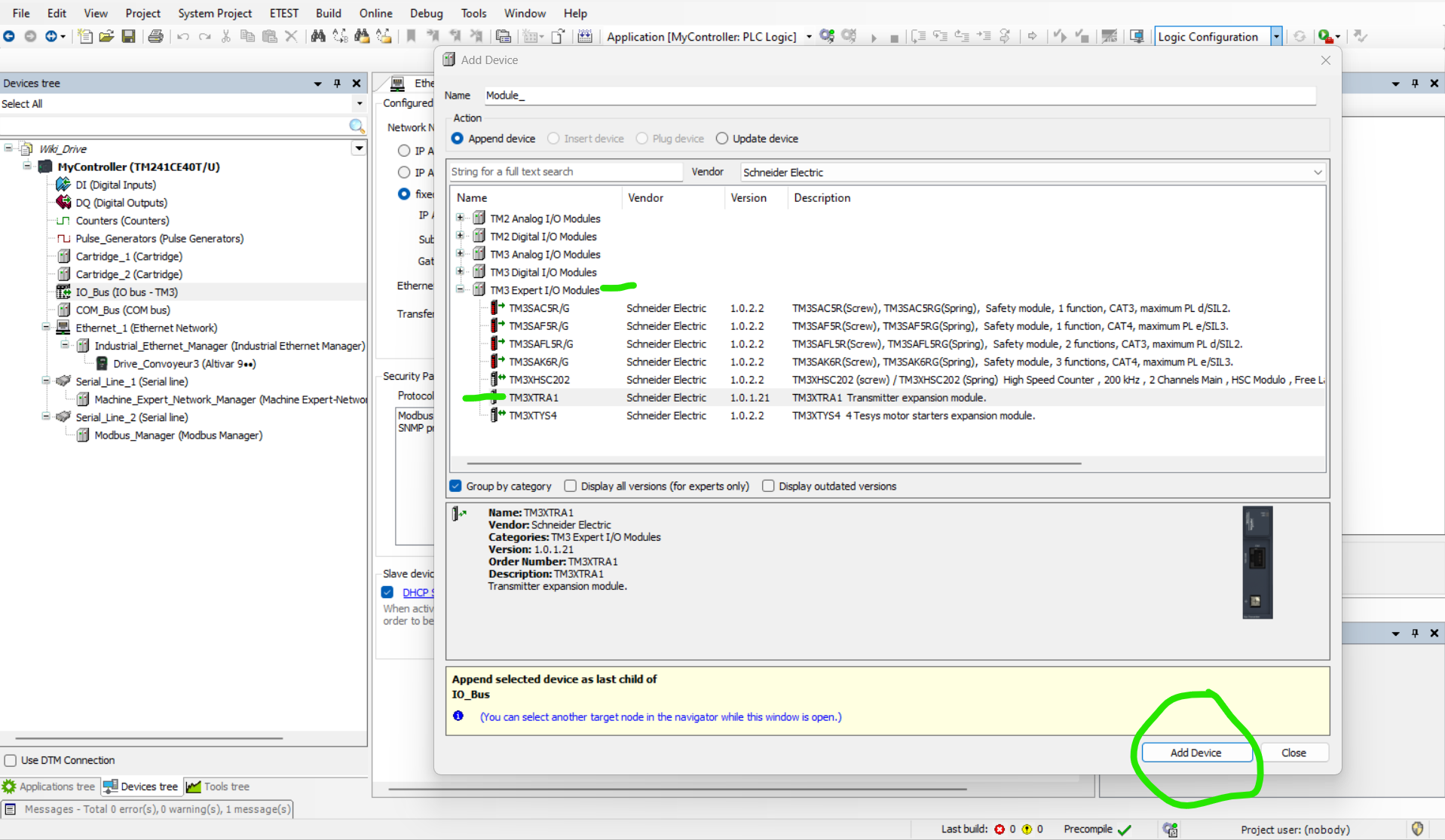Click the Login gear icon beside Application selector
1445x840 pixels.
click(827, 36)
